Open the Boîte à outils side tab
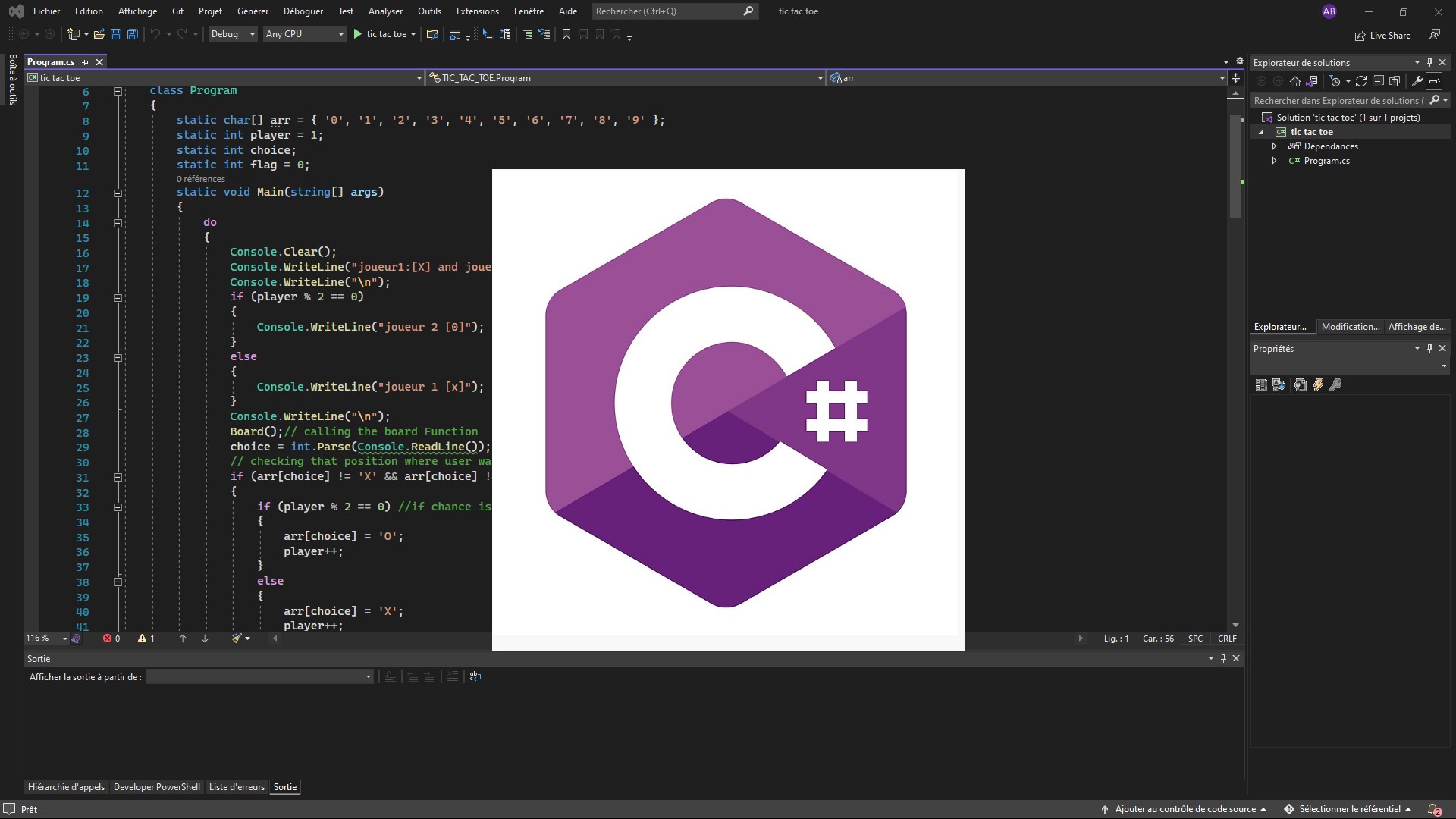The height and width of the screenshot is (819, 1456). point(12,79)
